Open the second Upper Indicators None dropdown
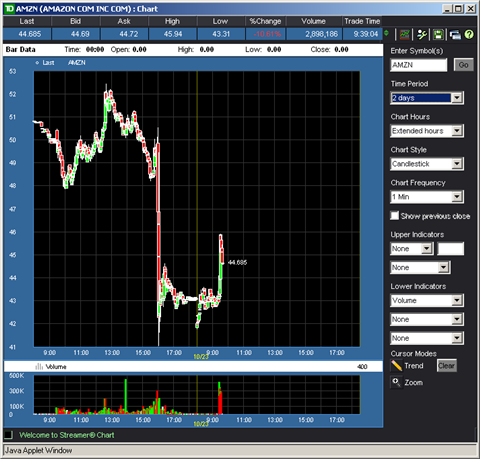 420,267
